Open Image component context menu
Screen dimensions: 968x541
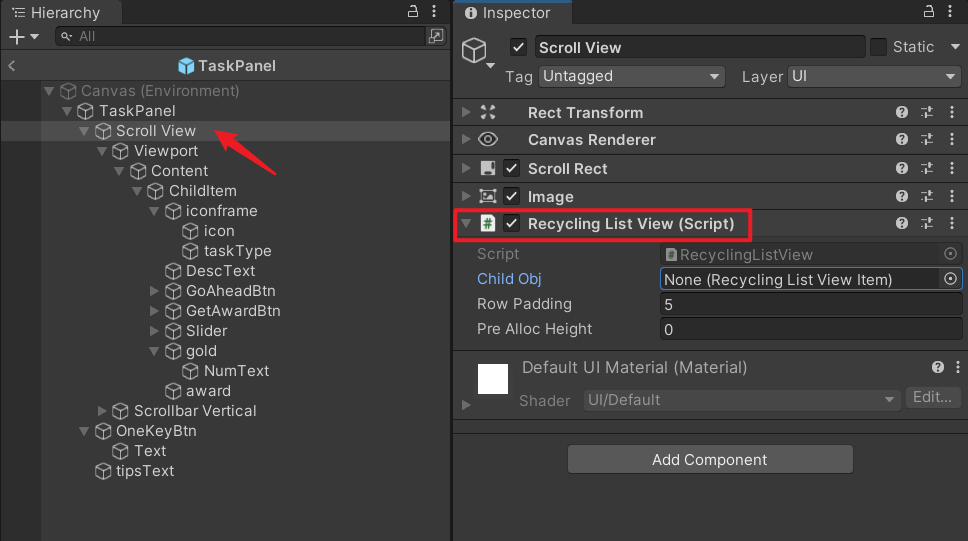point(952,196)
